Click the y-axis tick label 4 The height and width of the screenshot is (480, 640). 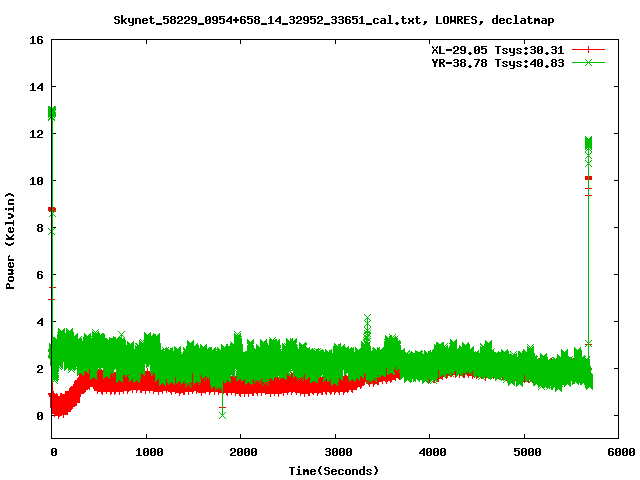(x=40, y=322)
